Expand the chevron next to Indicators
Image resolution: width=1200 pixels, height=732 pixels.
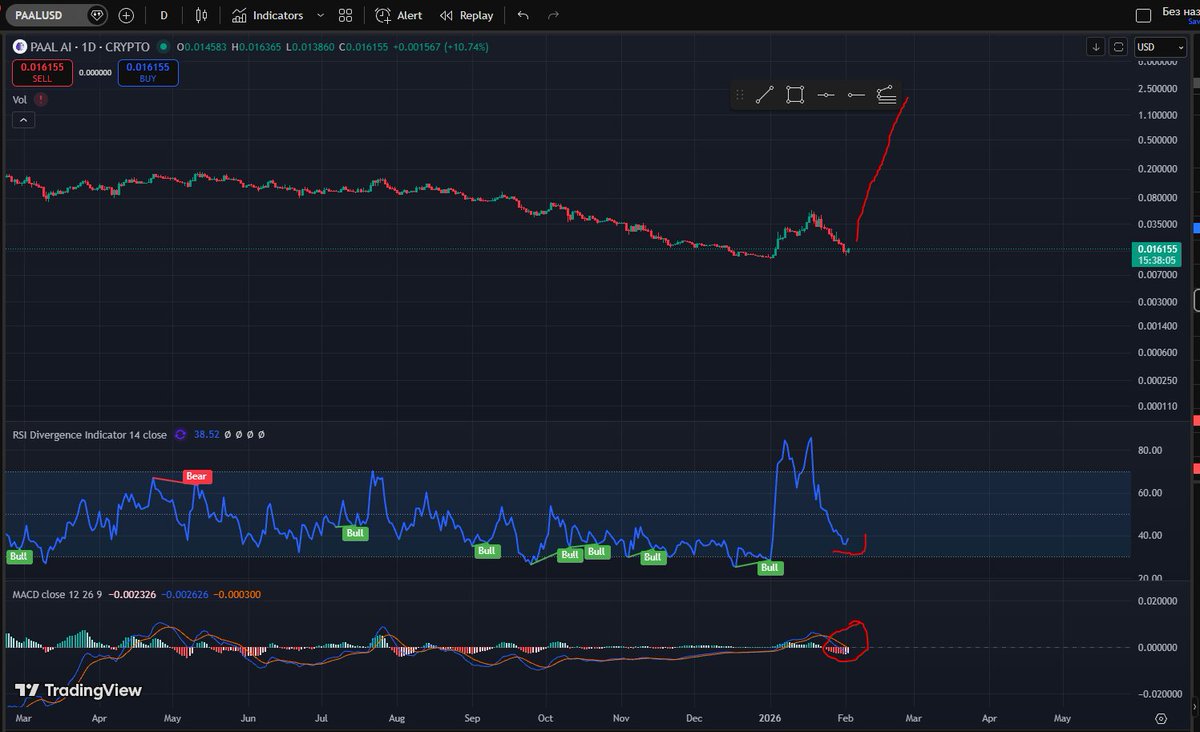320,15
